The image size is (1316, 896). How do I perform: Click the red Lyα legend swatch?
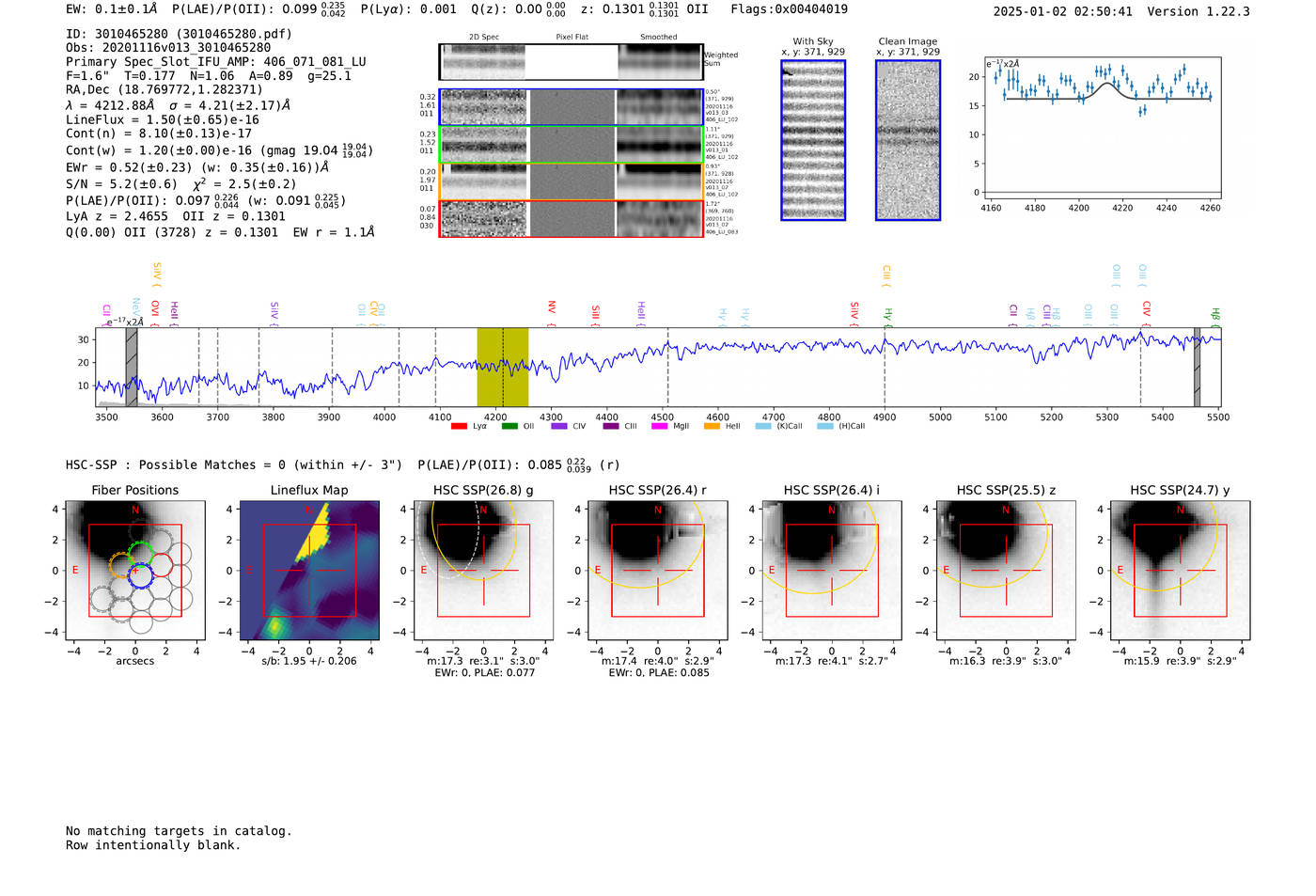click(x=459, y=427)
